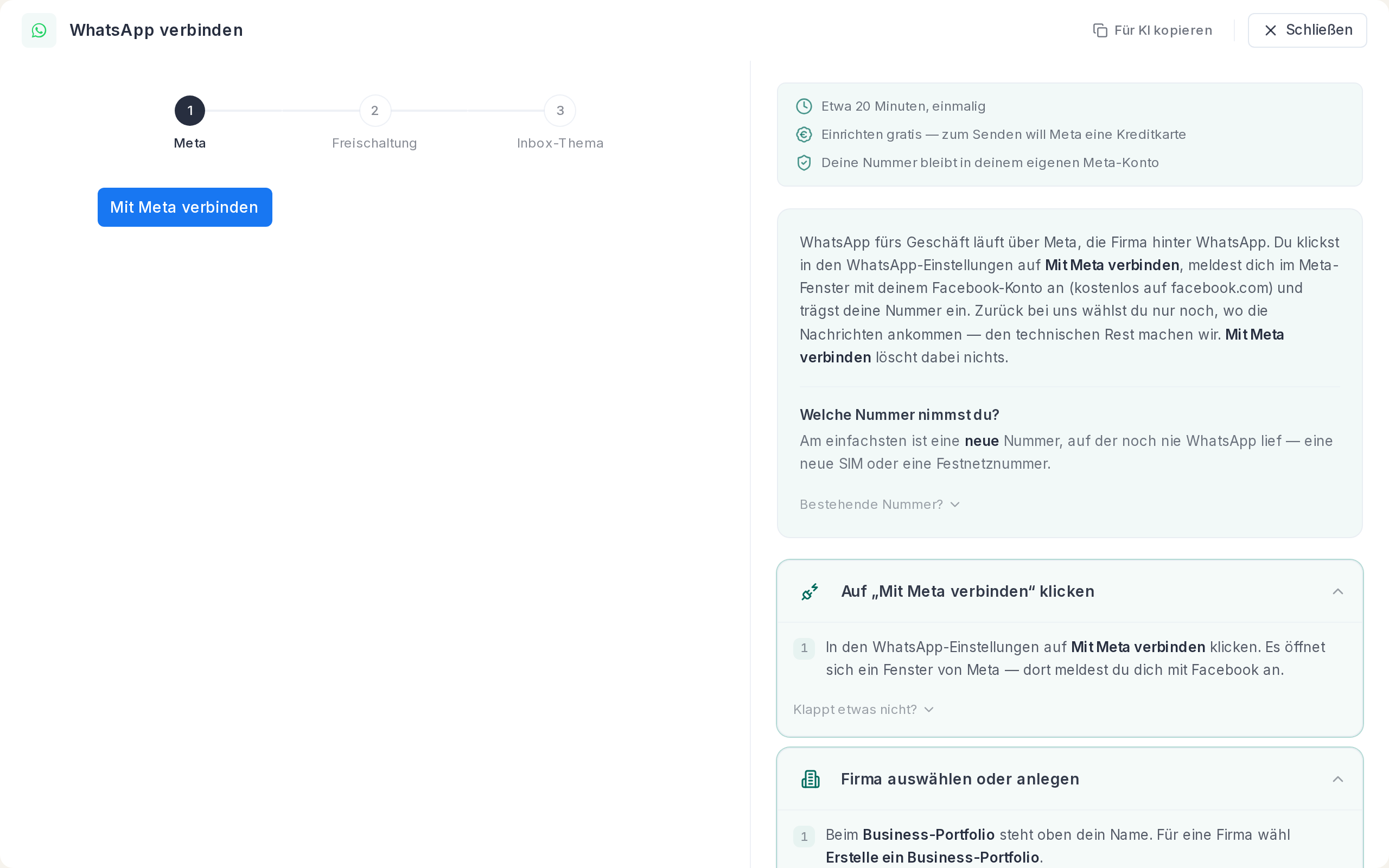Click the euro icon beside Einrichten gratis
Viewport: 1389px width, 868px height.
[x=804, y=135]
